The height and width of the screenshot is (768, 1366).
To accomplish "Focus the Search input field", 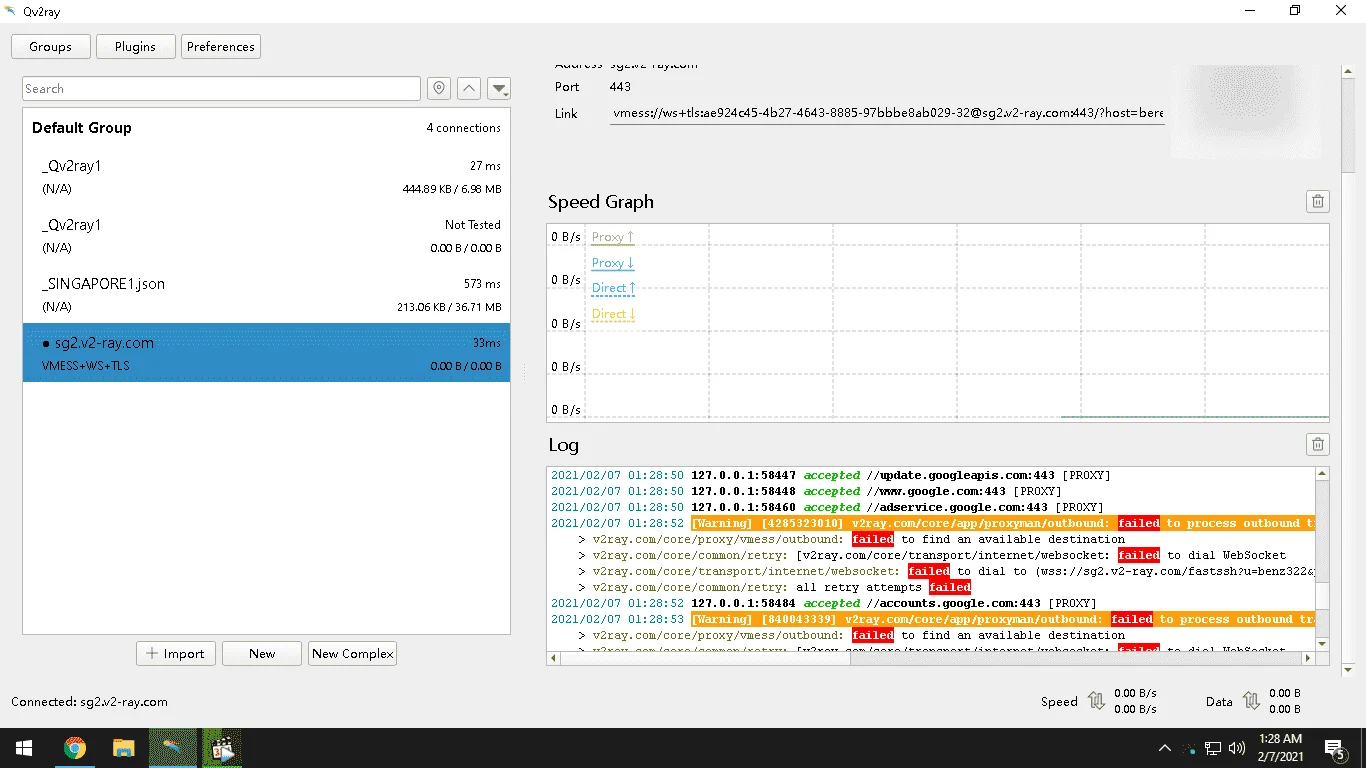I will pyautogui.click(x=221, y=88).
